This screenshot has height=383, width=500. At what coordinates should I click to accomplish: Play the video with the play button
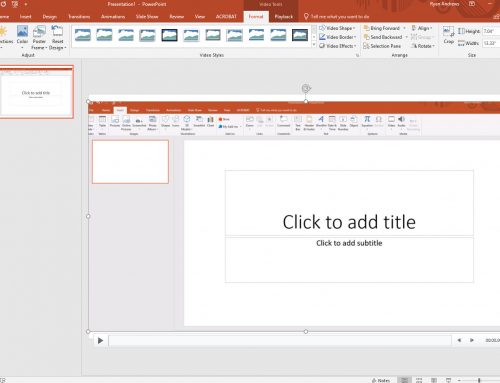100,341
